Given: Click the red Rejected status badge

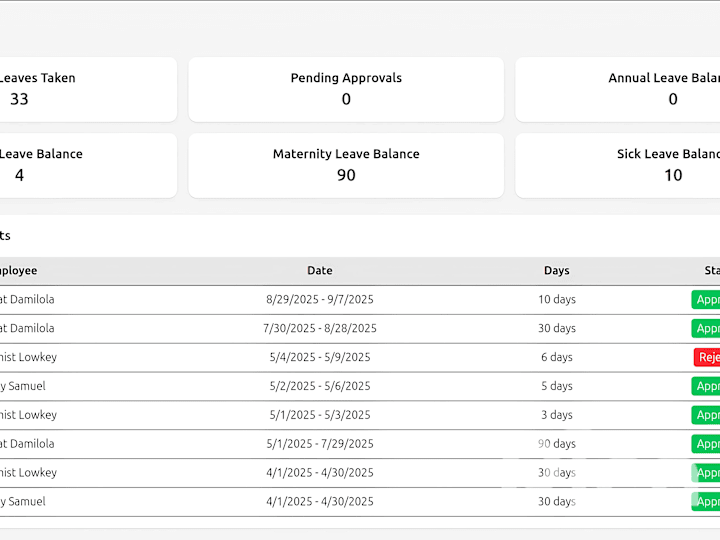Looking at the screenshot, I should [707, 357].
